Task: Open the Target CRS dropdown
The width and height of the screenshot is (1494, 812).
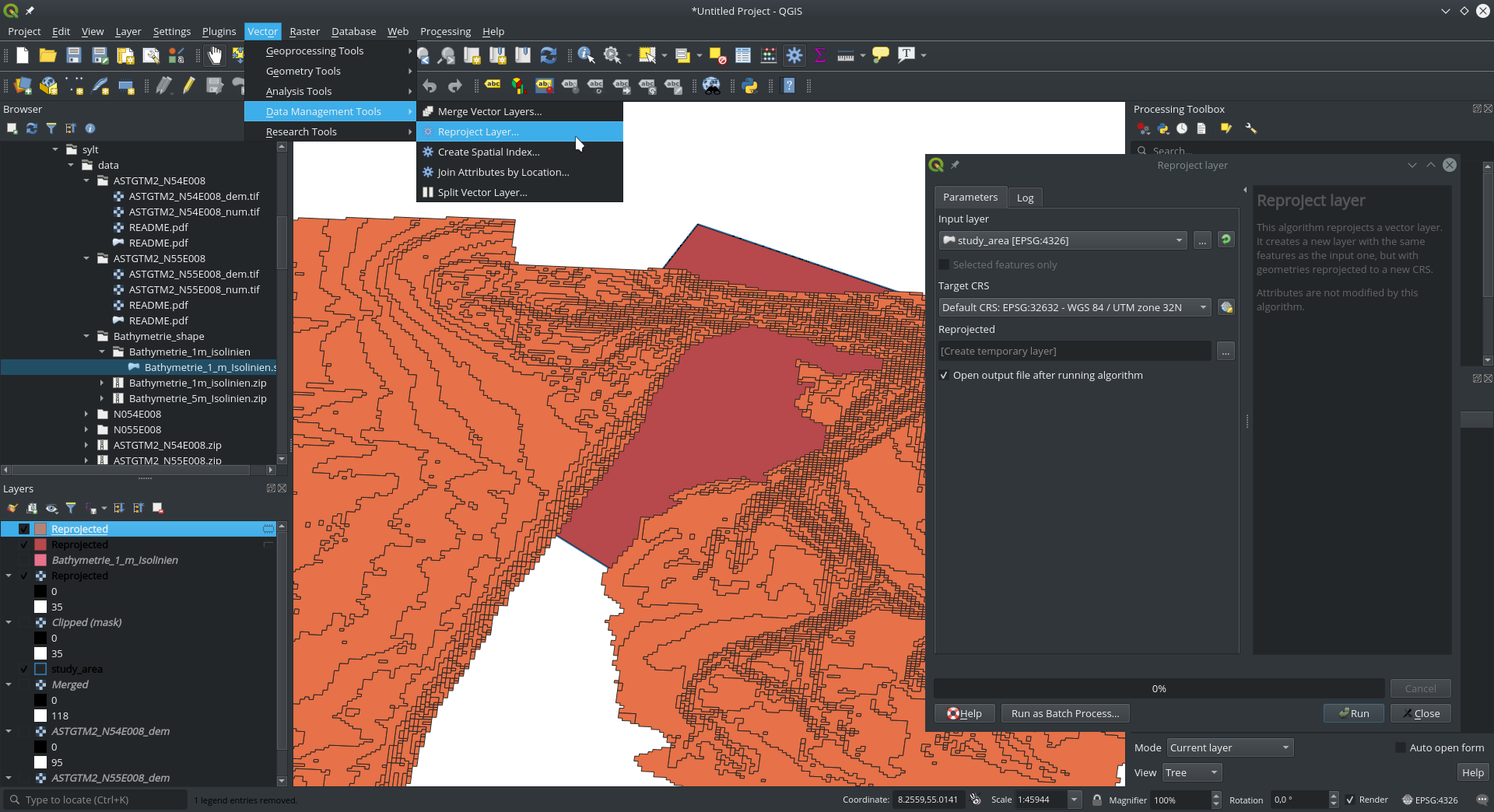Action: pos(1203,307)
